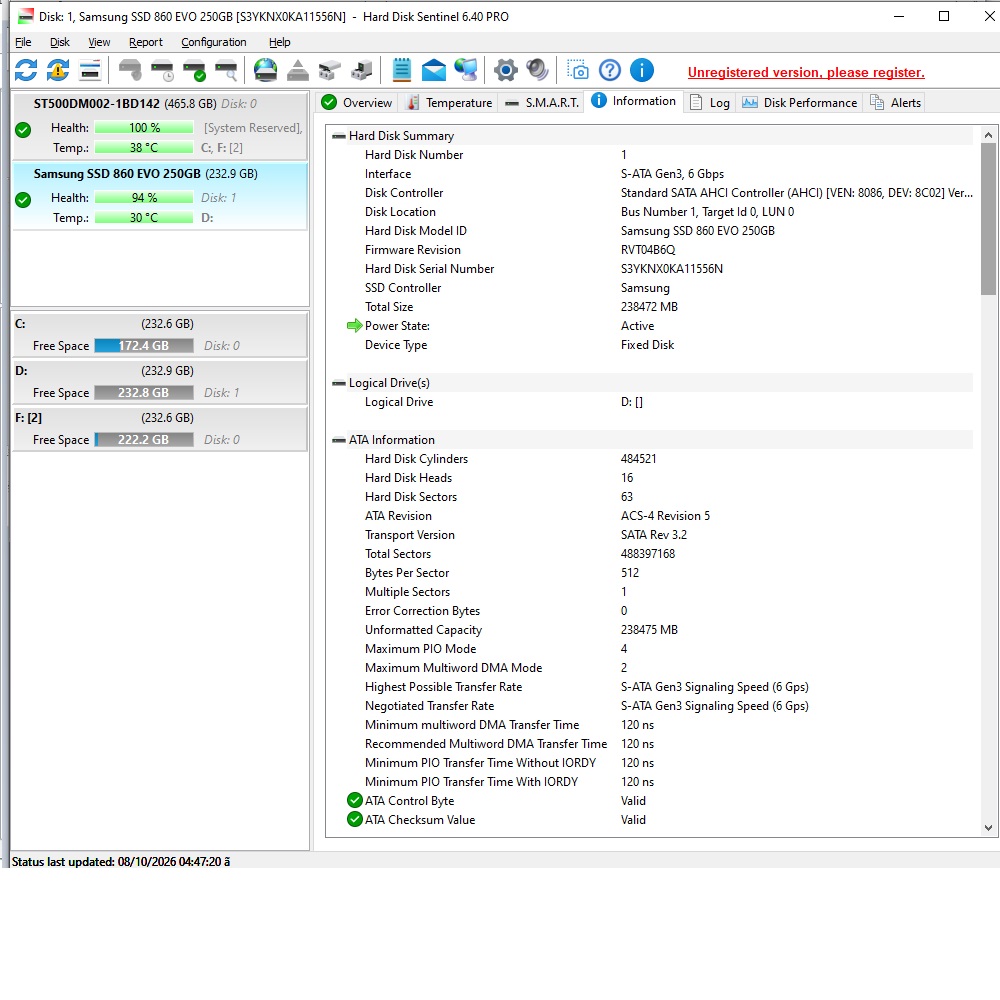
Task: Click the information panel scroll up arrow
Action: (x=988, y=135)
